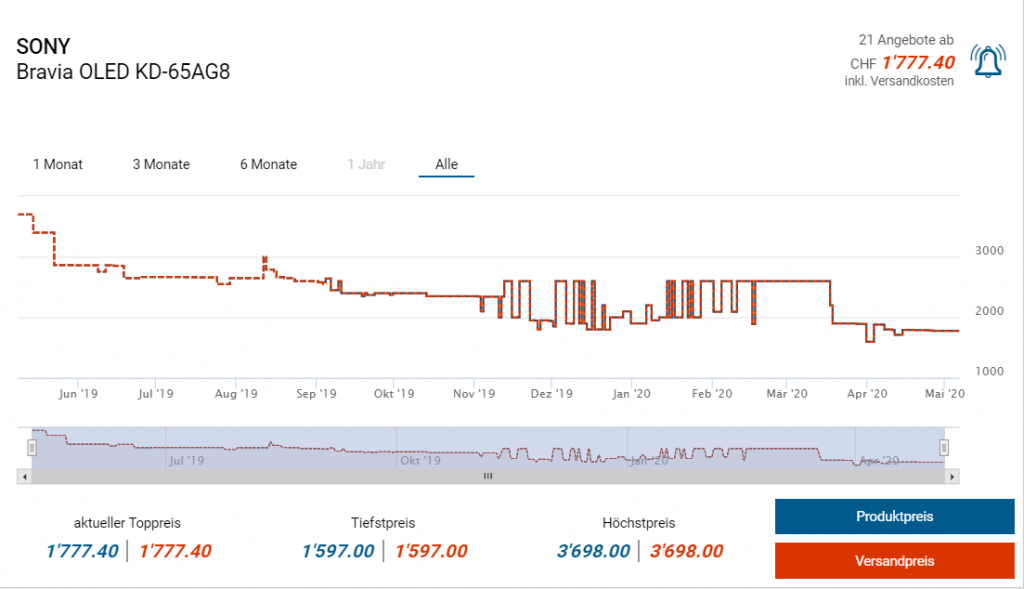Click the scrollbar right arrow below the chart
Screen dimensions: 1024x589
click(x=952, y=476)
